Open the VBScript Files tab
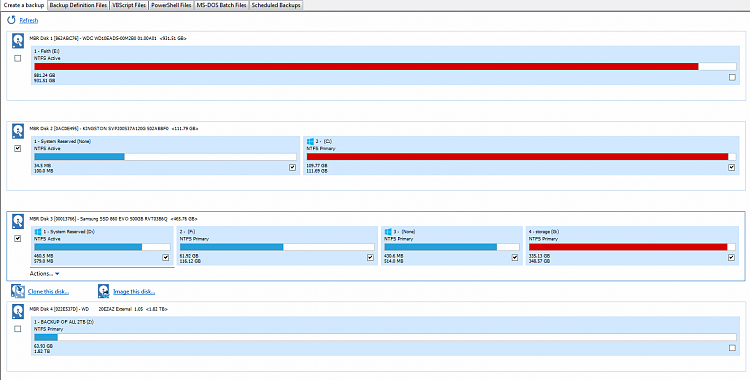This screenshot has height=380, width=750. click(x=129, y=5)
